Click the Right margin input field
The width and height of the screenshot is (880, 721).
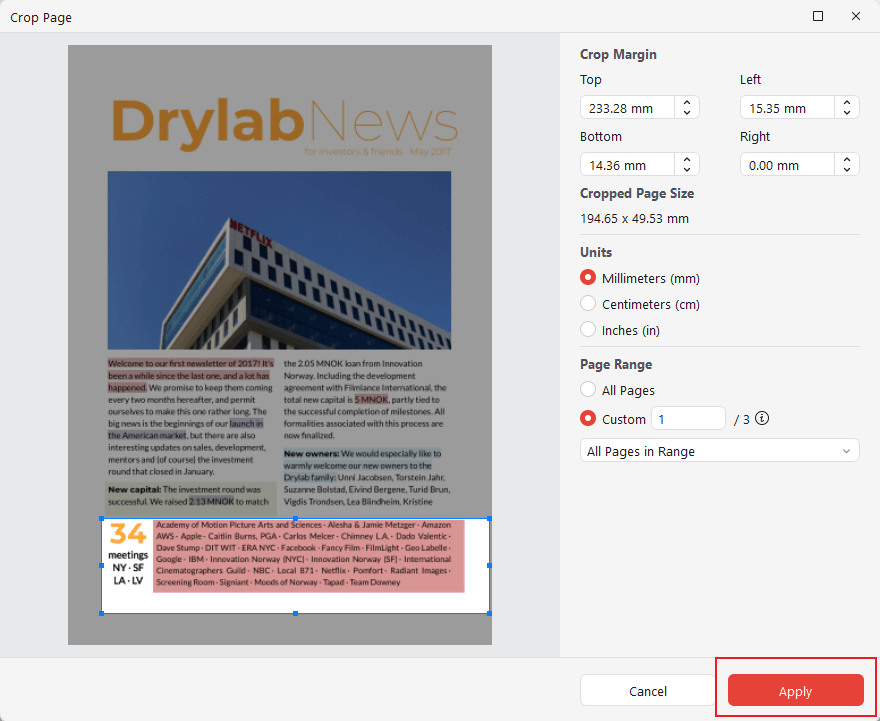pos(787,165)
